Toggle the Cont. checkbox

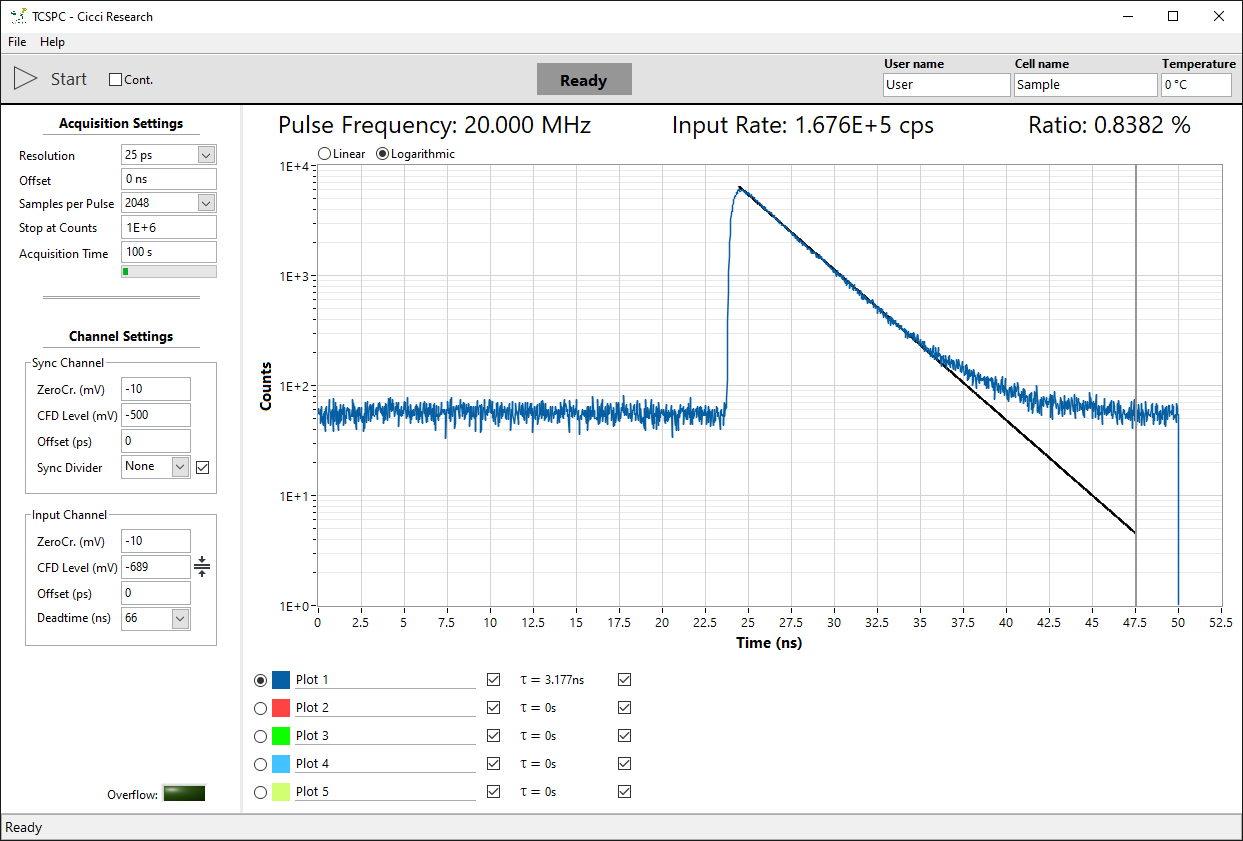(x=115, y=80)
